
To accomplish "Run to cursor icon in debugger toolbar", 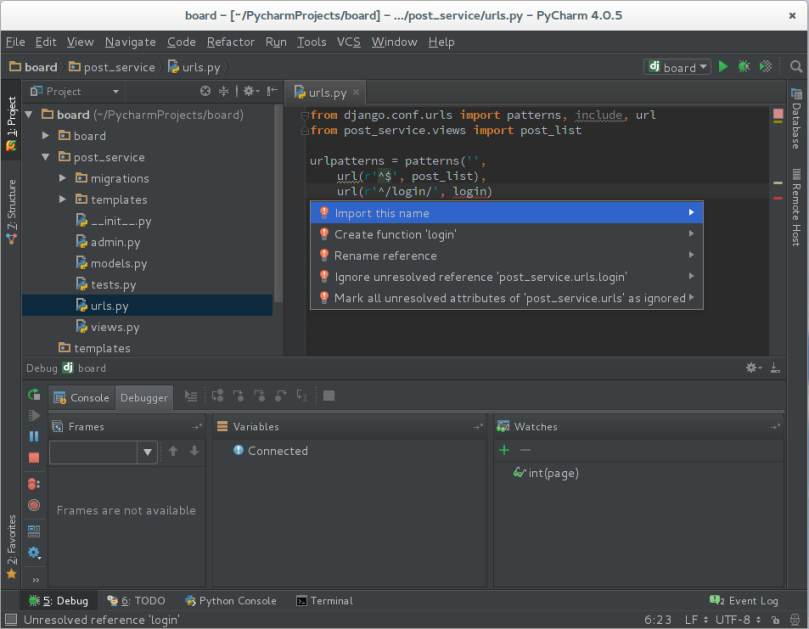I will tap(302, 396).
